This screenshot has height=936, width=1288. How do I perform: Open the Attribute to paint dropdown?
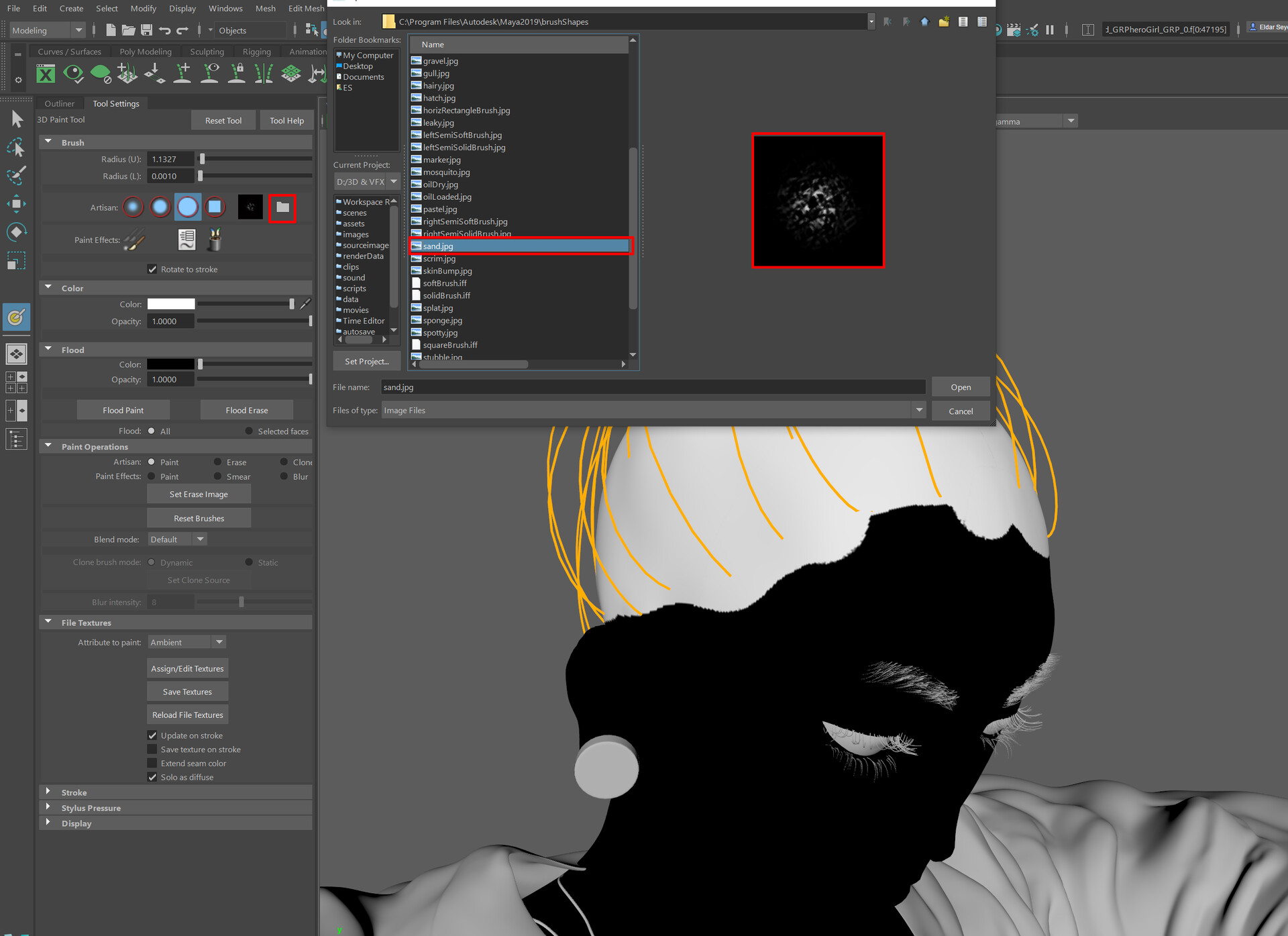187,642
